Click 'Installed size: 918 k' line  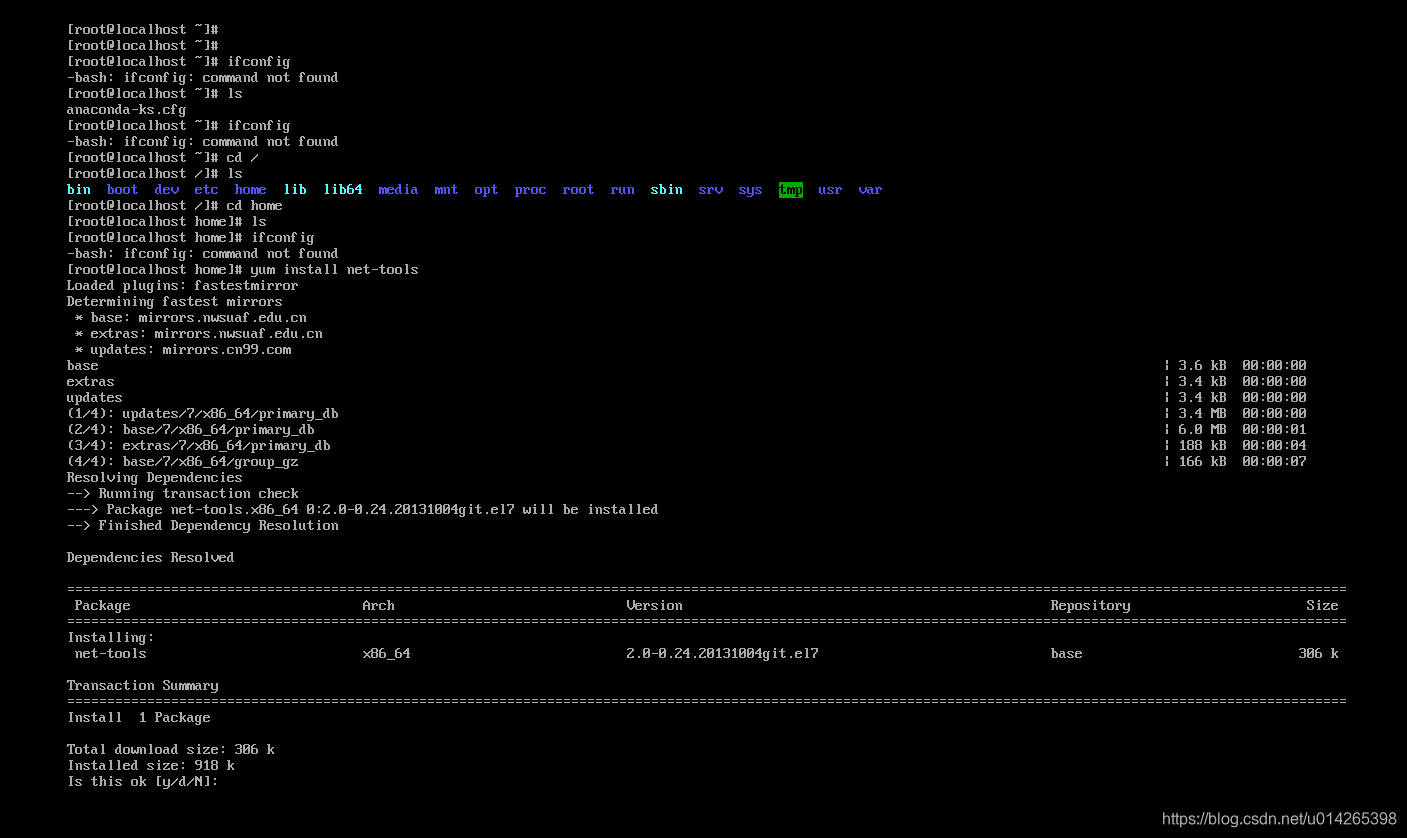(151, 766)
